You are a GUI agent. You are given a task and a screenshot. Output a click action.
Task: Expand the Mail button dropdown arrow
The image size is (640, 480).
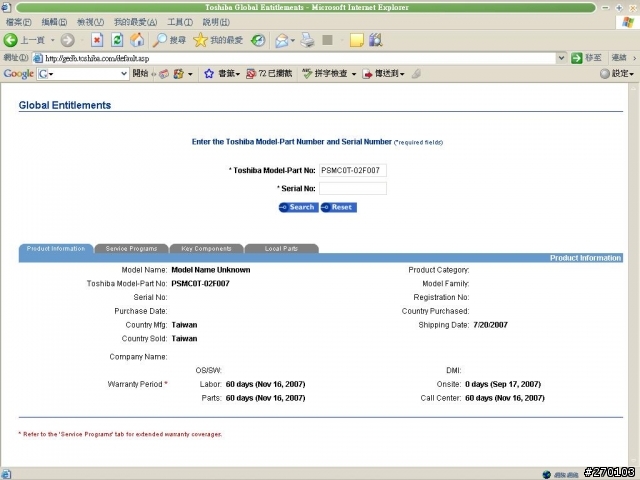click(293, 40)
